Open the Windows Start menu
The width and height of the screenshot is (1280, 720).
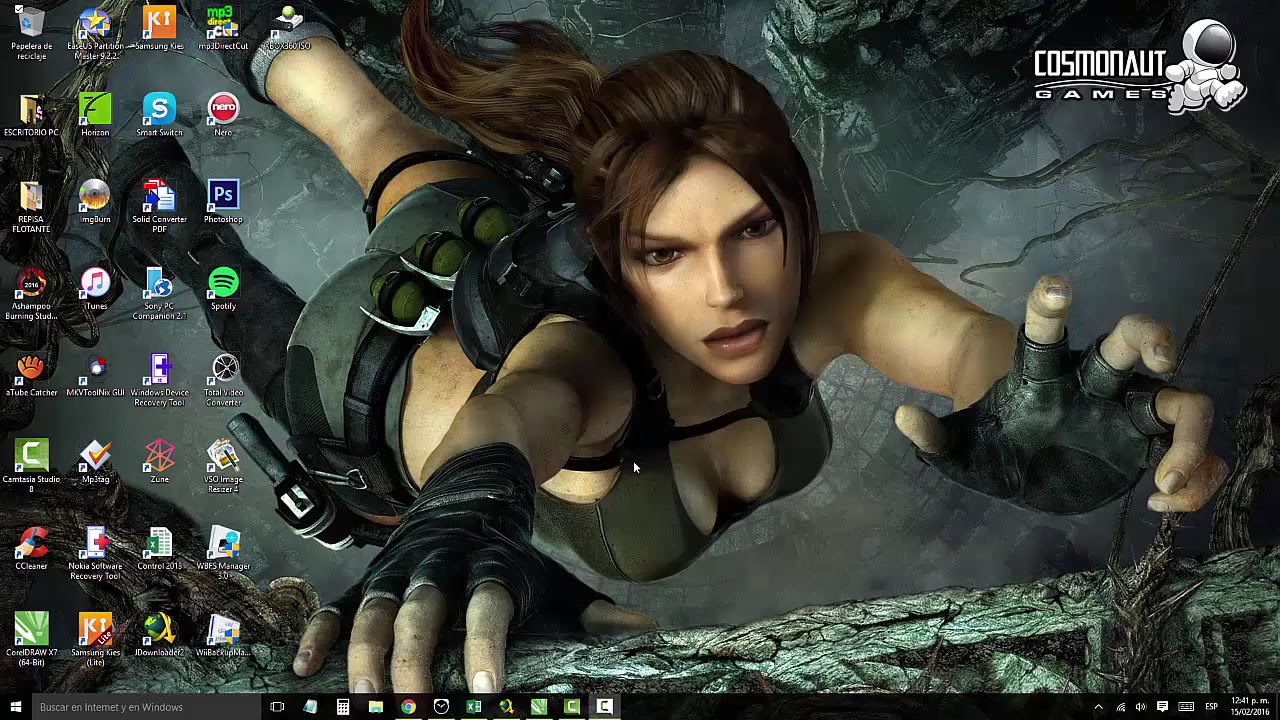coord(15,707)
